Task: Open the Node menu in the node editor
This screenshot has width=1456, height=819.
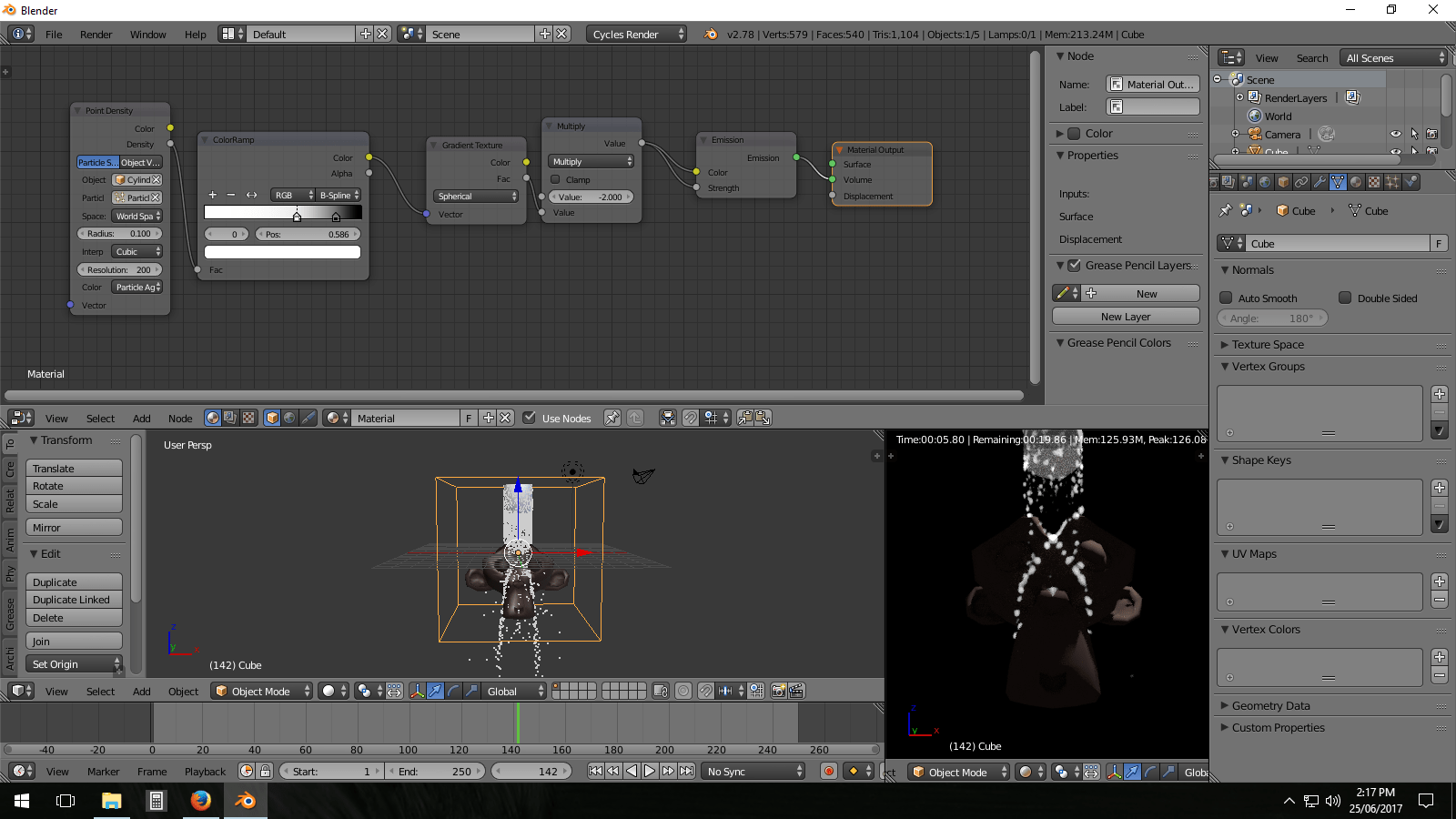Action: point(179,418)
